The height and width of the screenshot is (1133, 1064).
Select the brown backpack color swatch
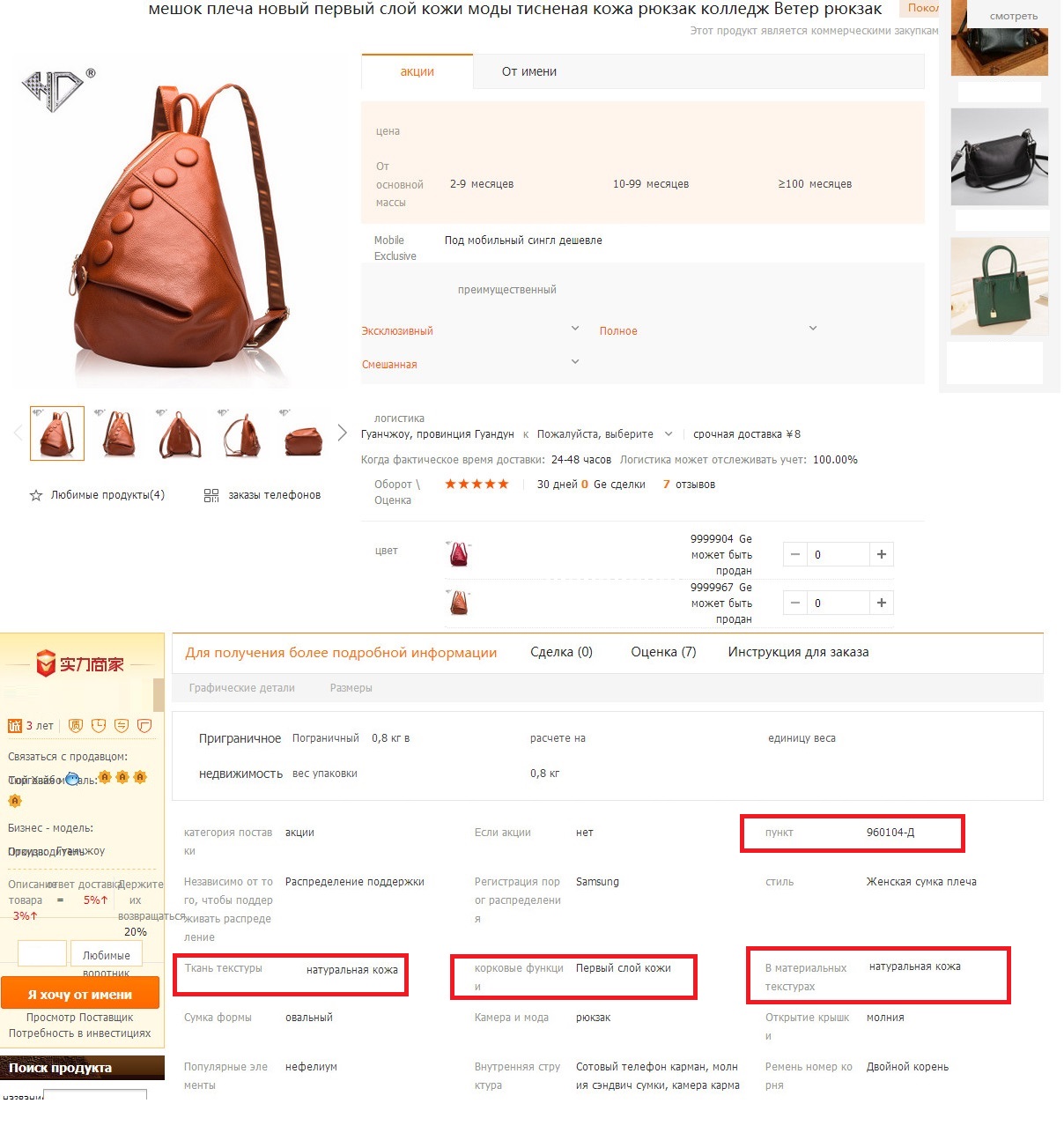tap(459, 603)
